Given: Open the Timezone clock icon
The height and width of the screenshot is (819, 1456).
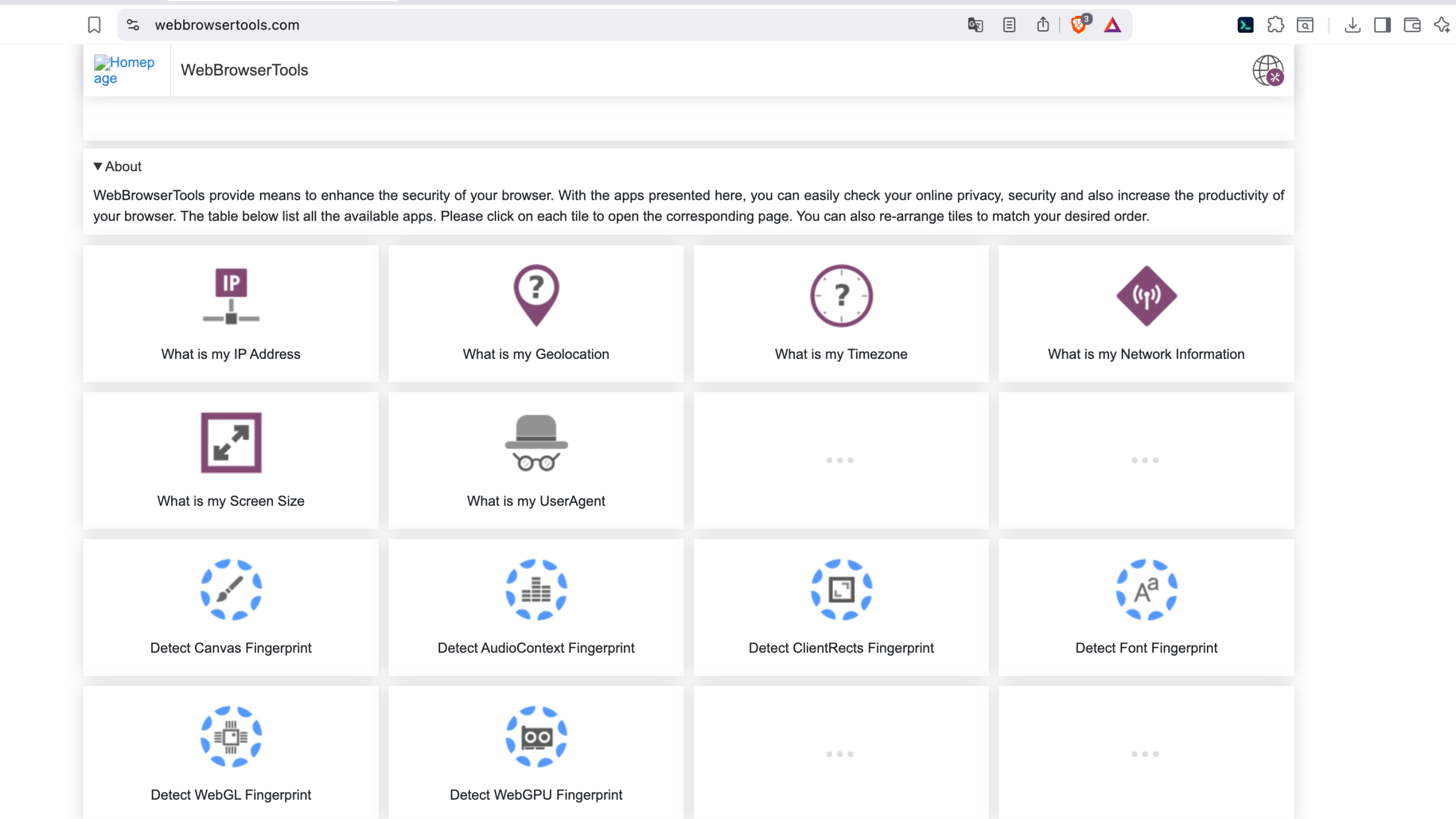Looking at the screenshot, I should coord(841,296).
